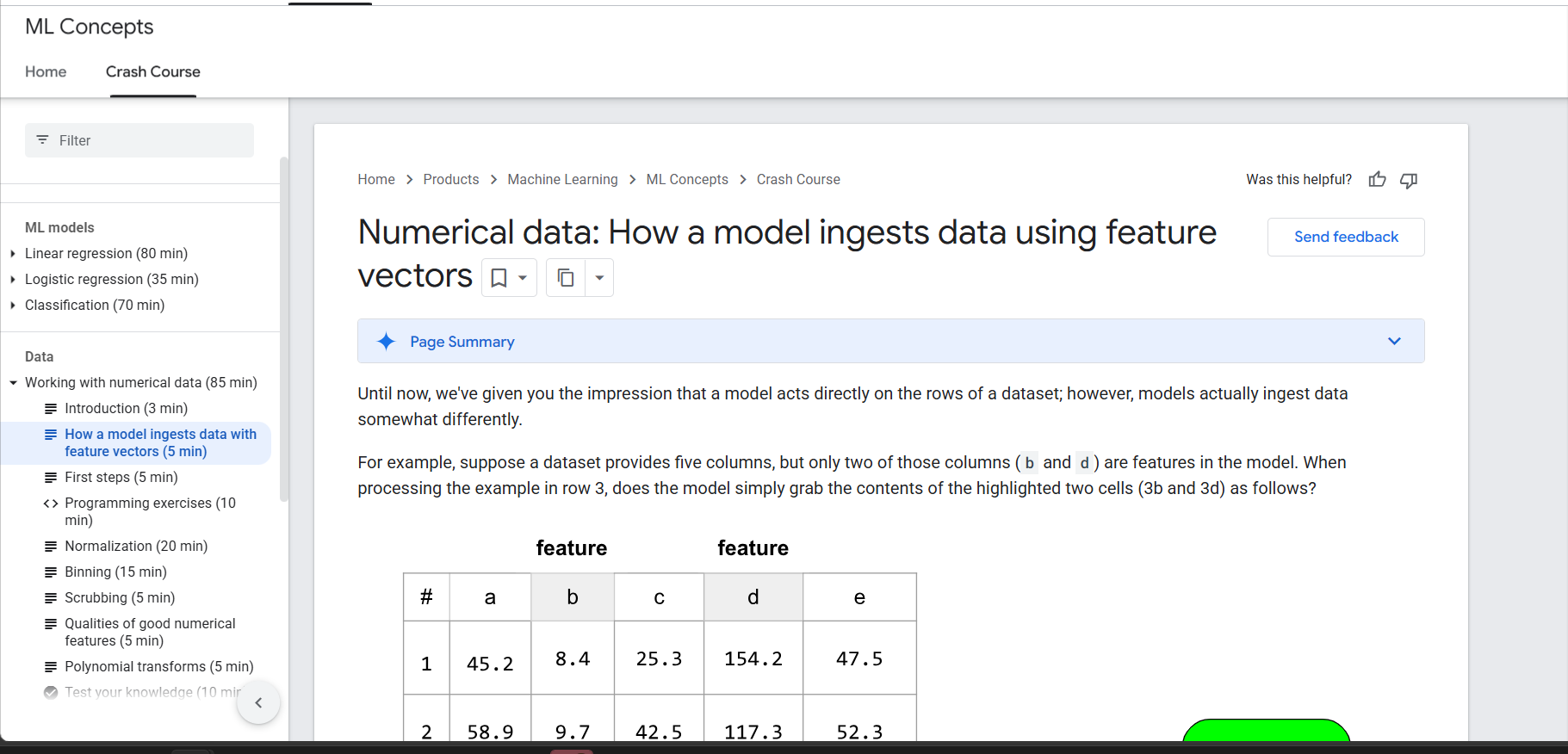The image size is (1568, 754).
Task: Click the Send feedback button
Action: [x=1346, y=237]
